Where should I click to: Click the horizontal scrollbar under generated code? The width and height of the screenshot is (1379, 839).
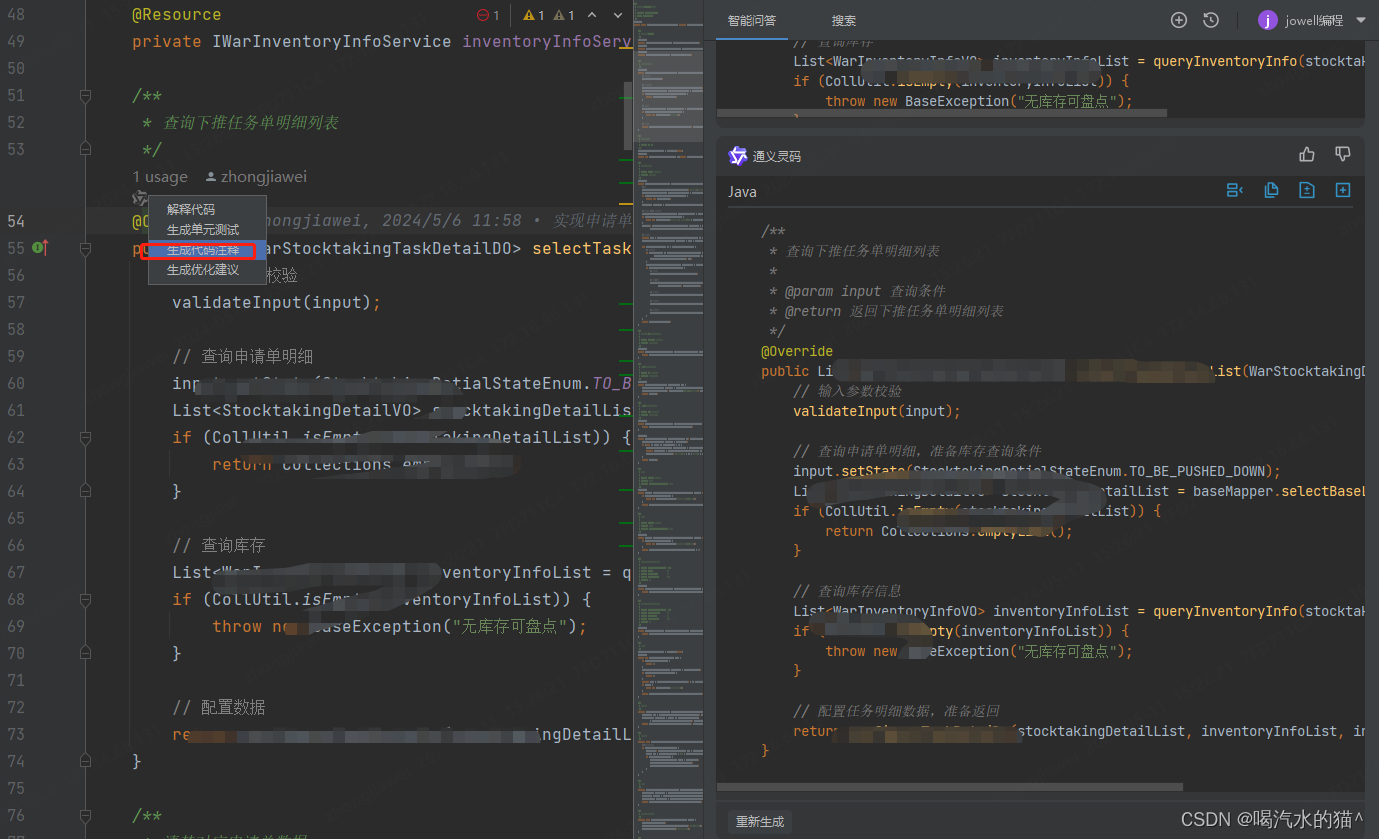point(950,787)
